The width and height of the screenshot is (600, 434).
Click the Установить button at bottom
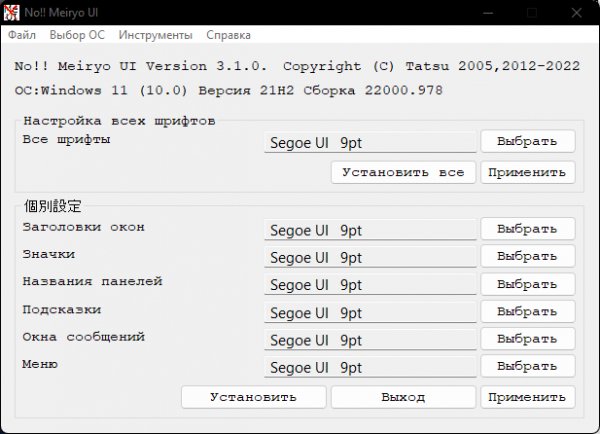point(254,397)
